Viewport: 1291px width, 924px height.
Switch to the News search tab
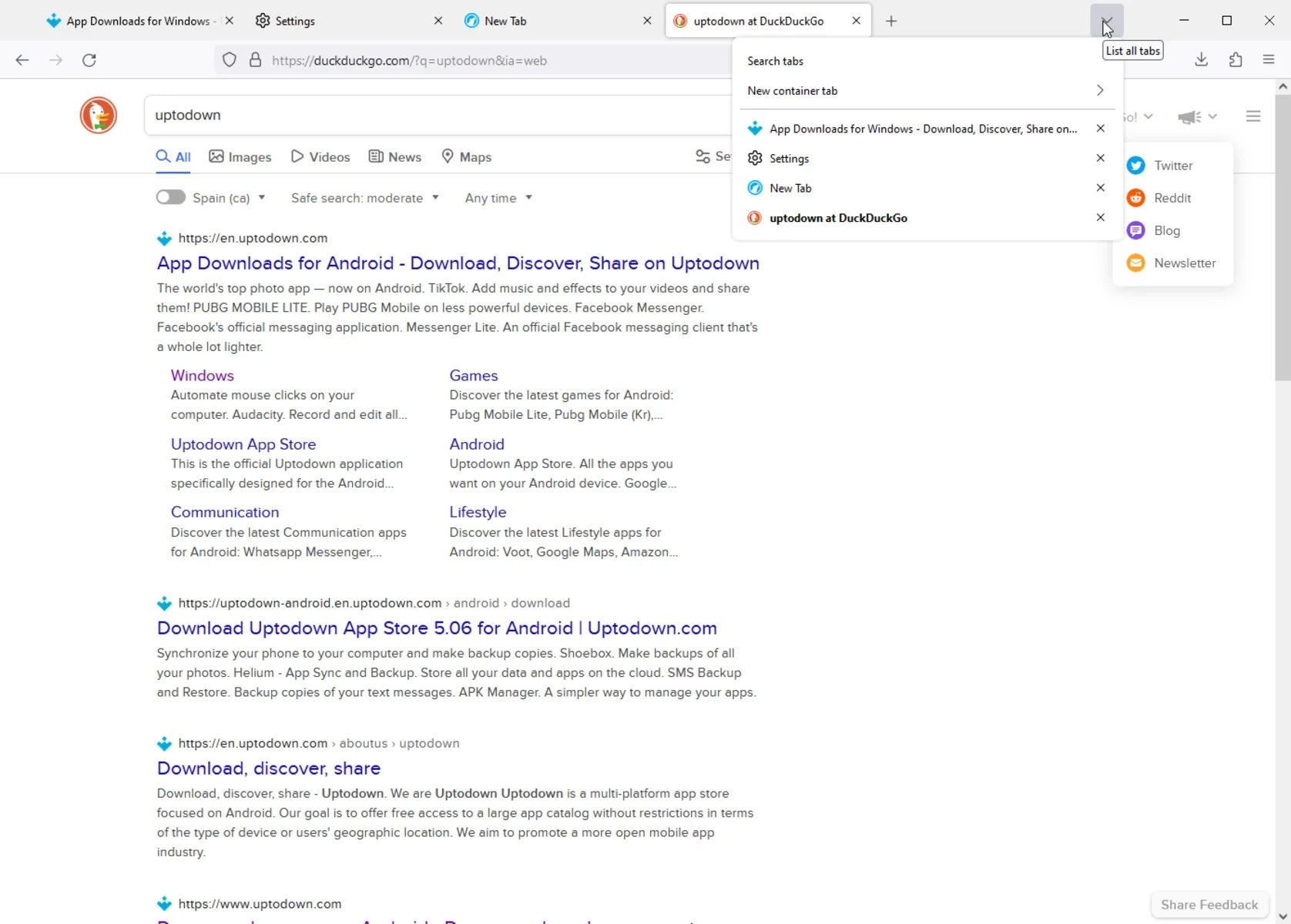click(x=395, y=157)
